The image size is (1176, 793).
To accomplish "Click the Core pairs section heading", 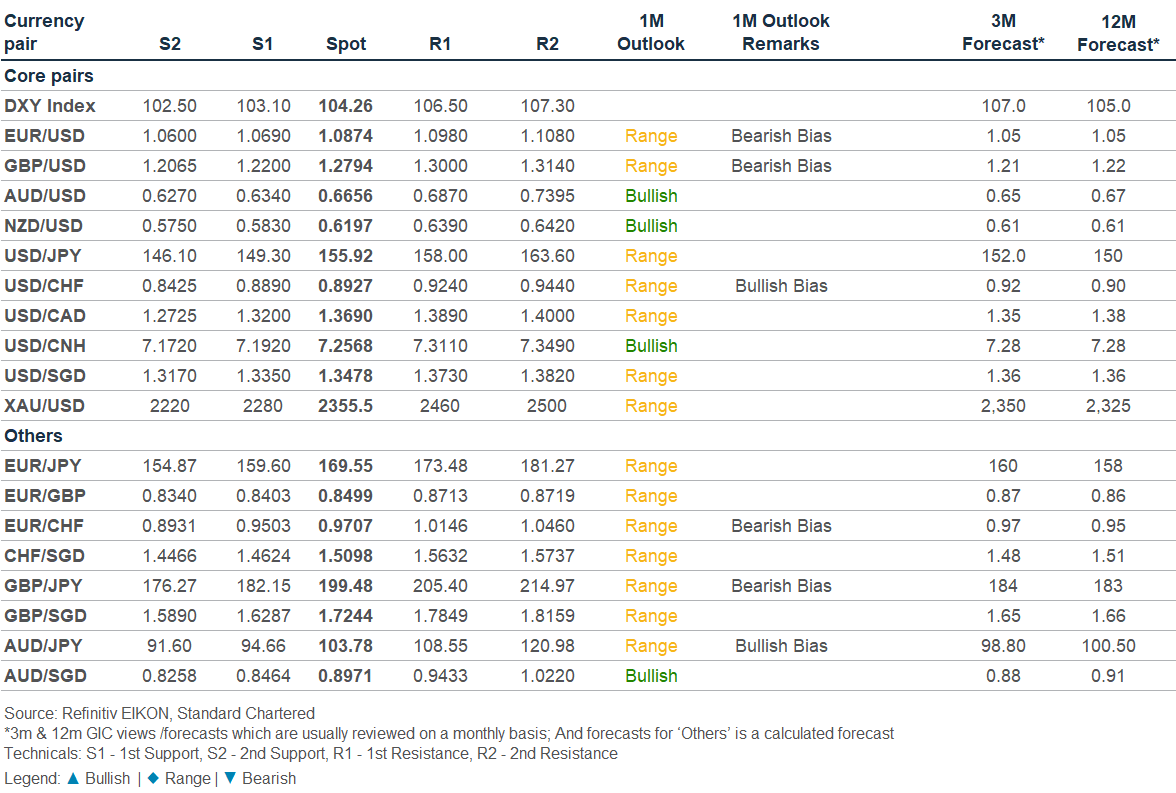I will click(x=49, y=76).
